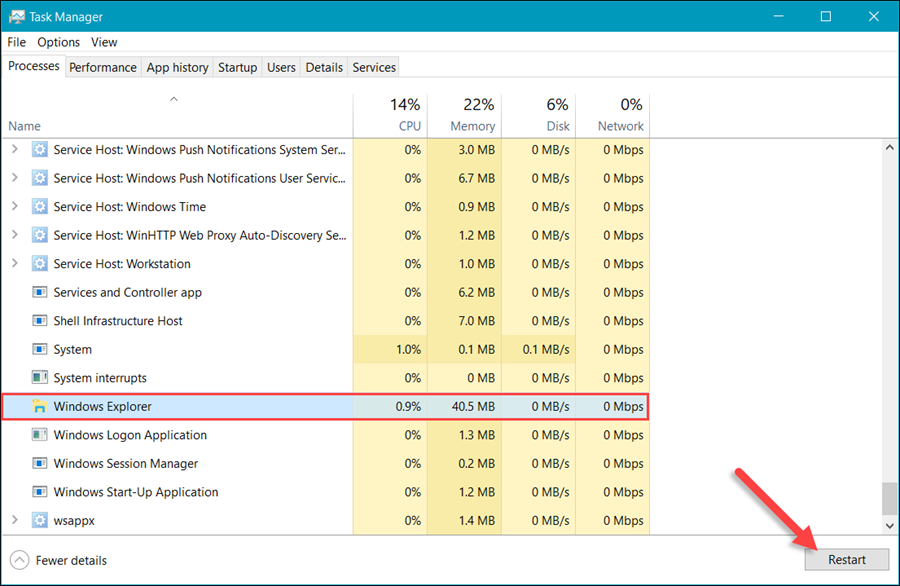Collapse details with the Fewer details chevron
The image size is (900, 586).
(x=18, y=560)
